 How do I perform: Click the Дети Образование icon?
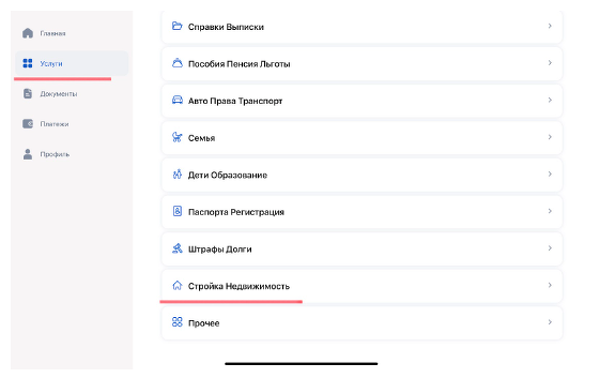pyautogui.click(x=177, y=174)
